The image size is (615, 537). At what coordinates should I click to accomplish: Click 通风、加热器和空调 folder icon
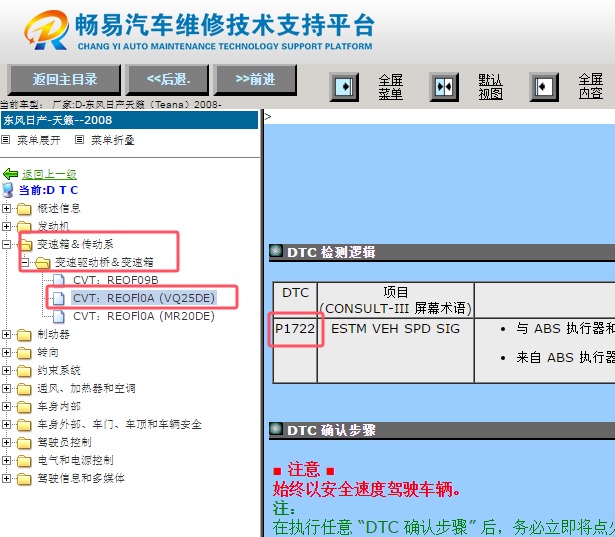click(24, 389)
